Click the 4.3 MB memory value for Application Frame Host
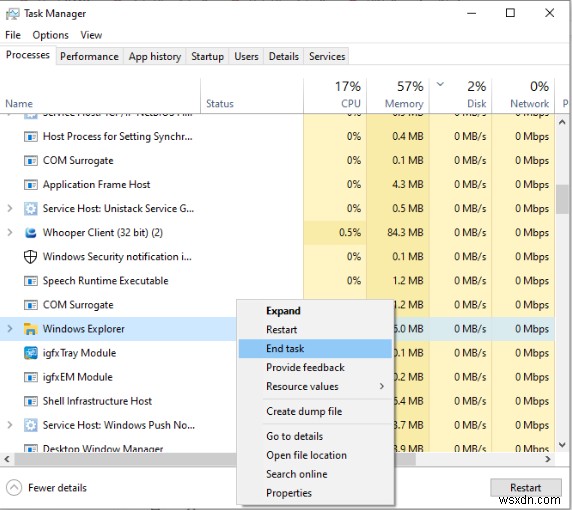Viewport: 572px width, 510px height. click(407, 185)
